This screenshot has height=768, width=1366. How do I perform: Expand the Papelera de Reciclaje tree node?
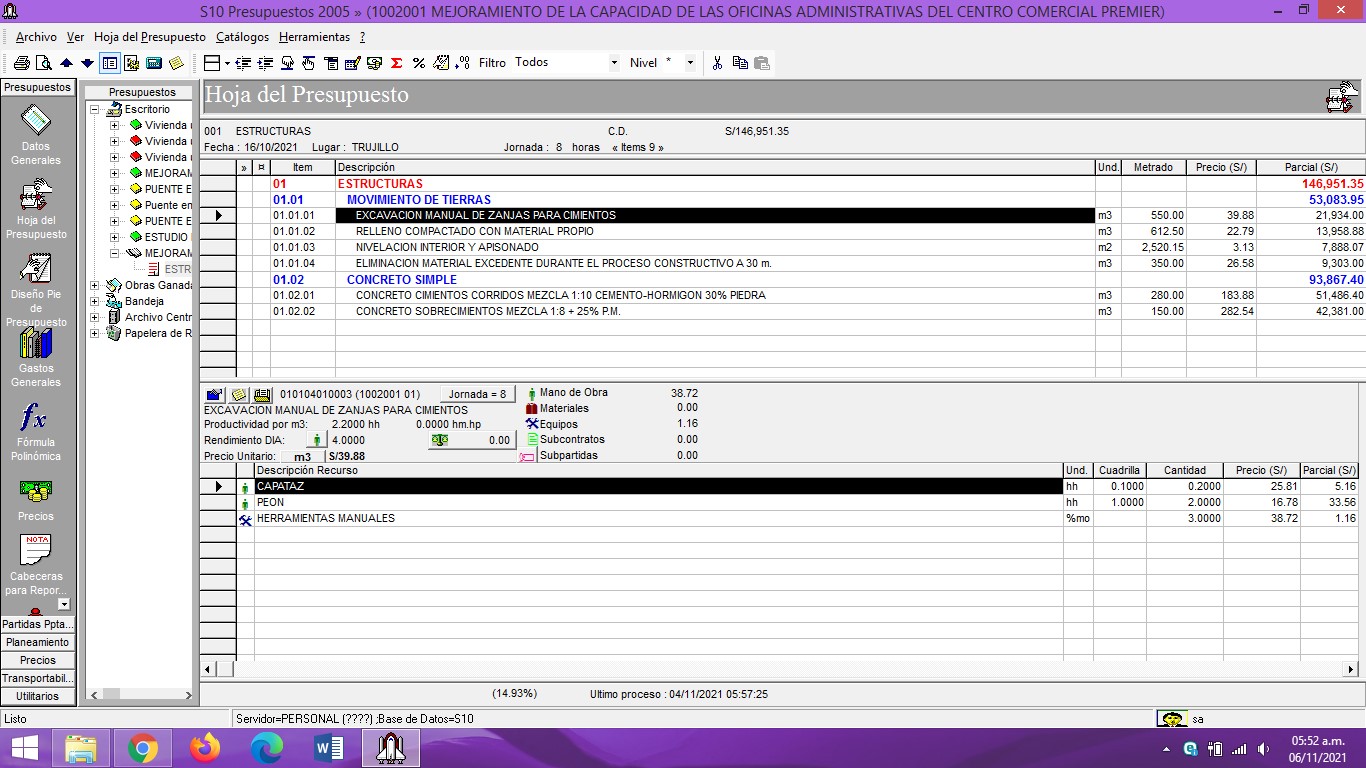click(95, 333)
